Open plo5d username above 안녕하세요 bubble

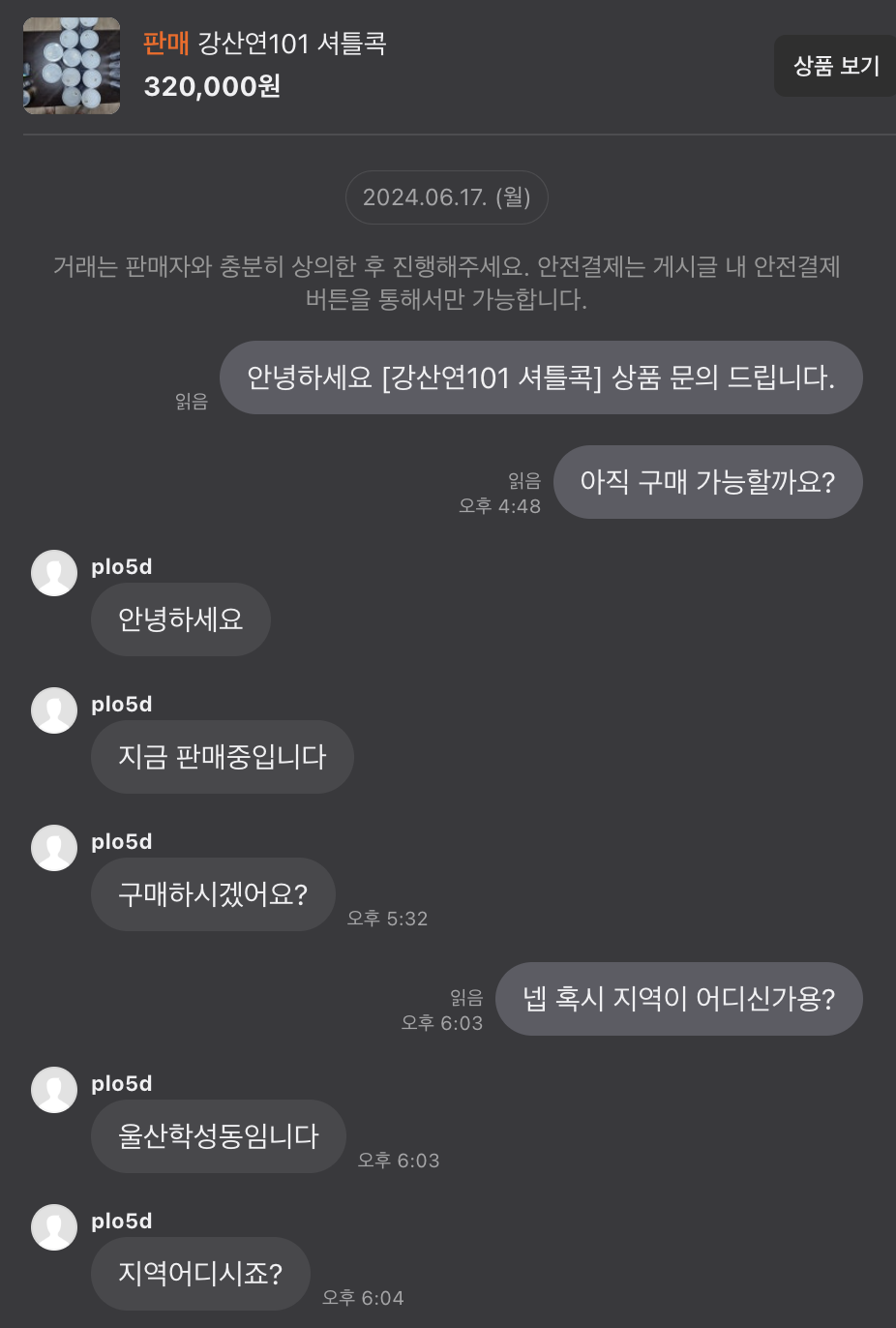(x=122, y=567)
